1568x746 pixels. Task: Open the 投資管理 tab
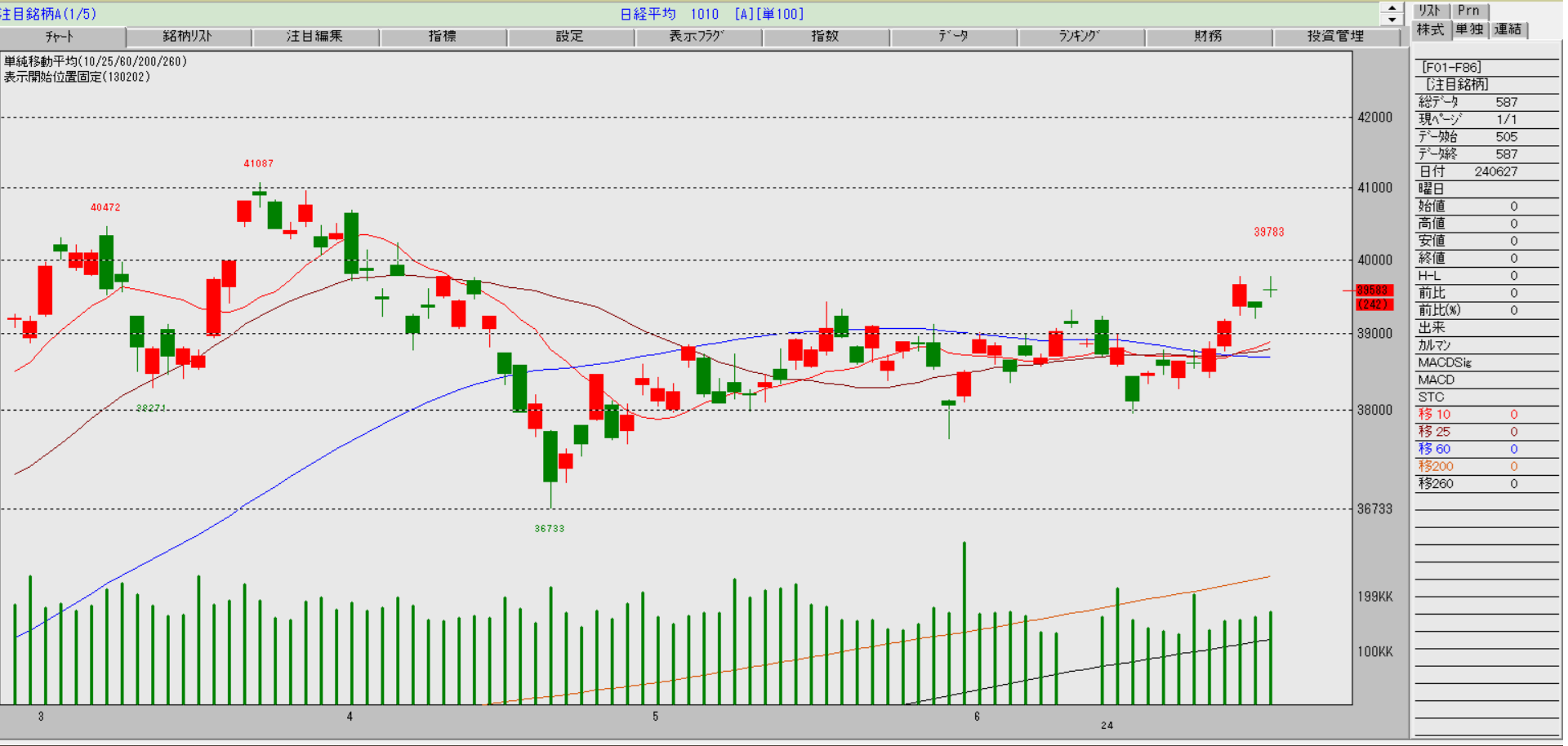coord(1335,37)
